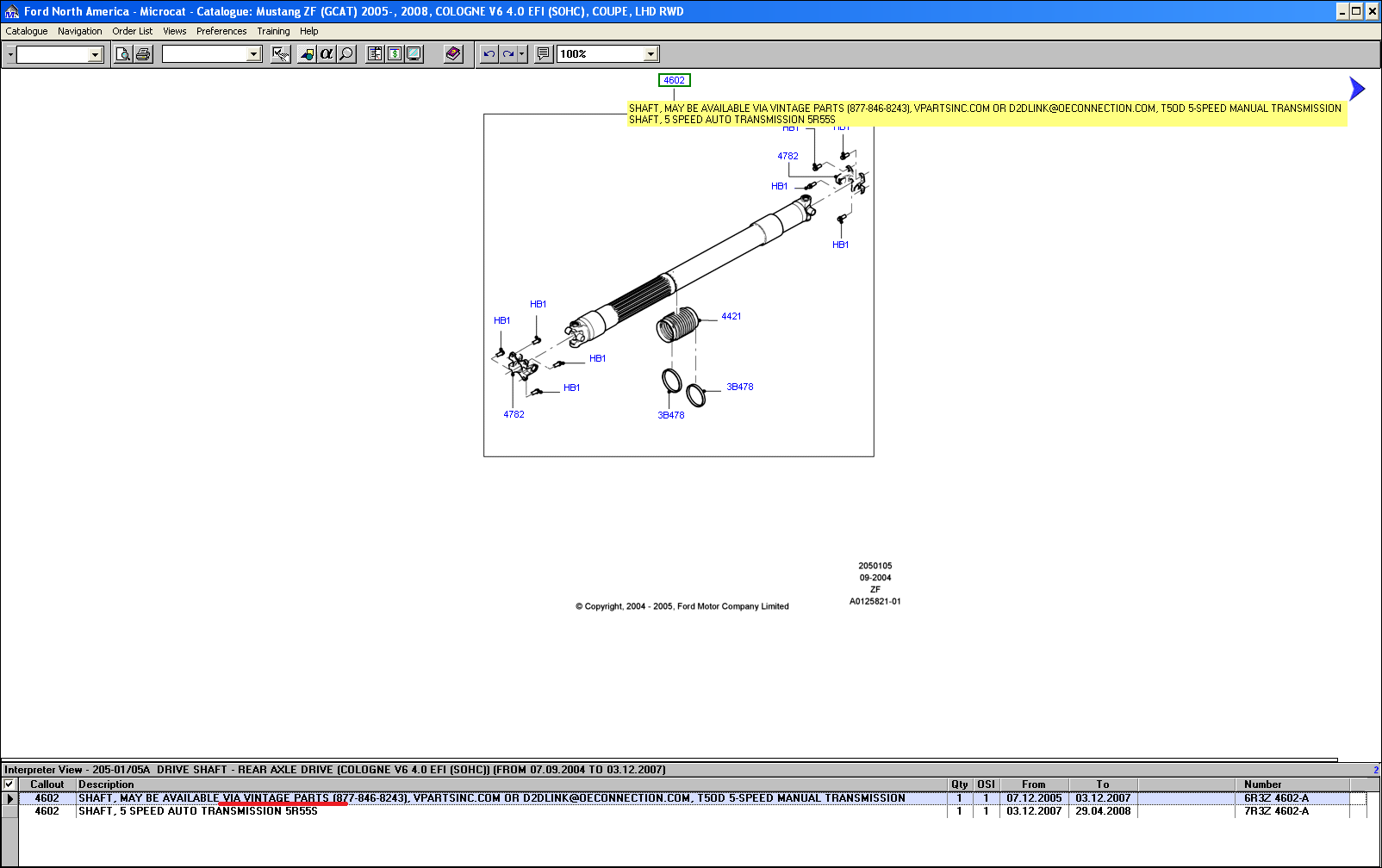Open the purple help book icon
The height and width of the screenshot is (868, 1382).
tap(454, 54)
